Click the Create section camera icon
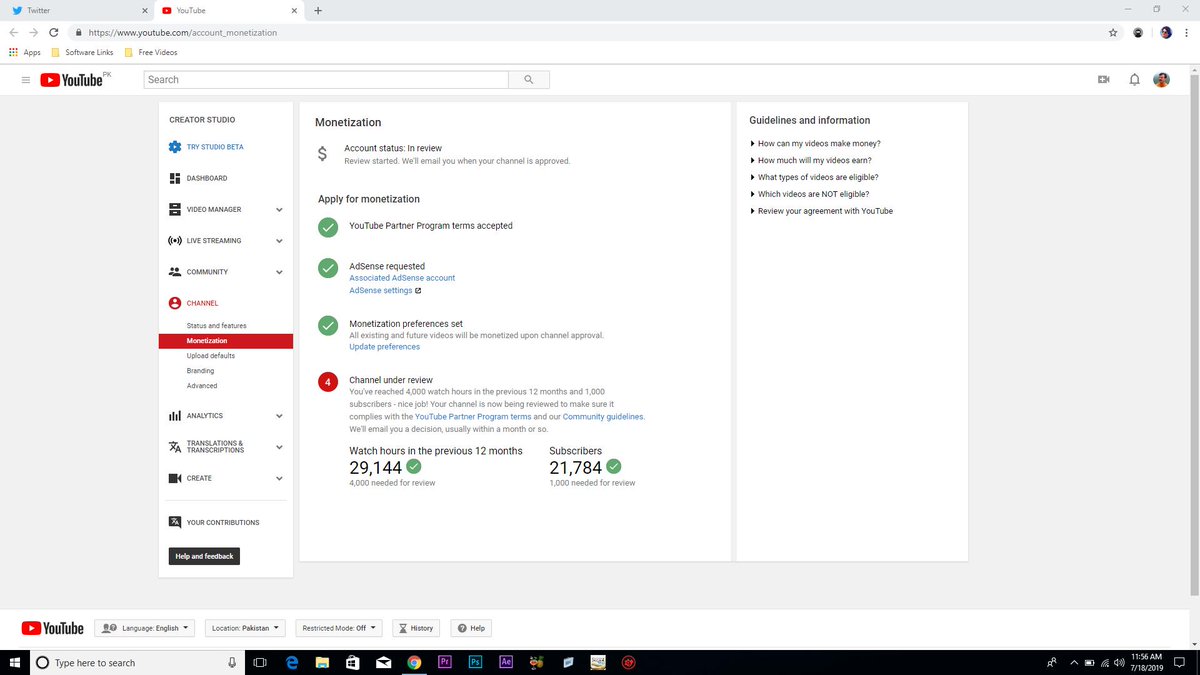The height and width of the screenshot is (675, 1200). 175,478
